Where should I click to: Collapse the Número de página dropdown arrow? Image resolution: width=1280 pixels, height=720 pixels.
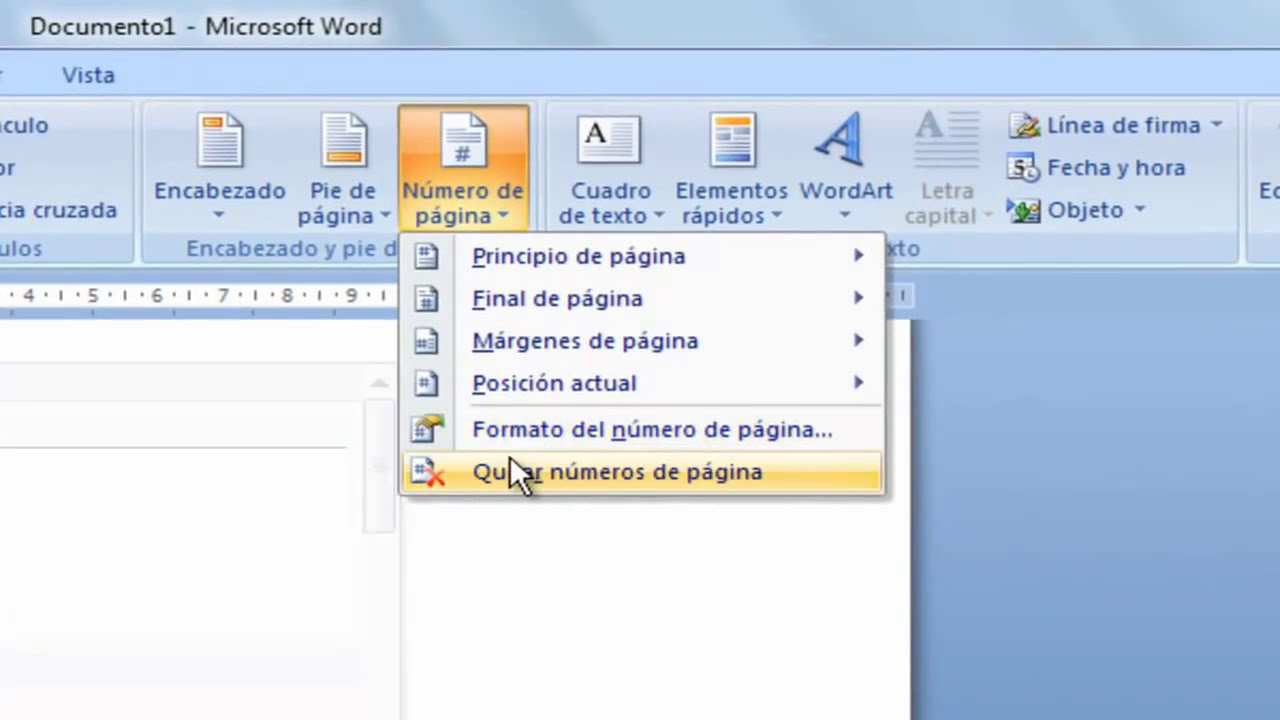pyautogui.click(x=503, y=216)
